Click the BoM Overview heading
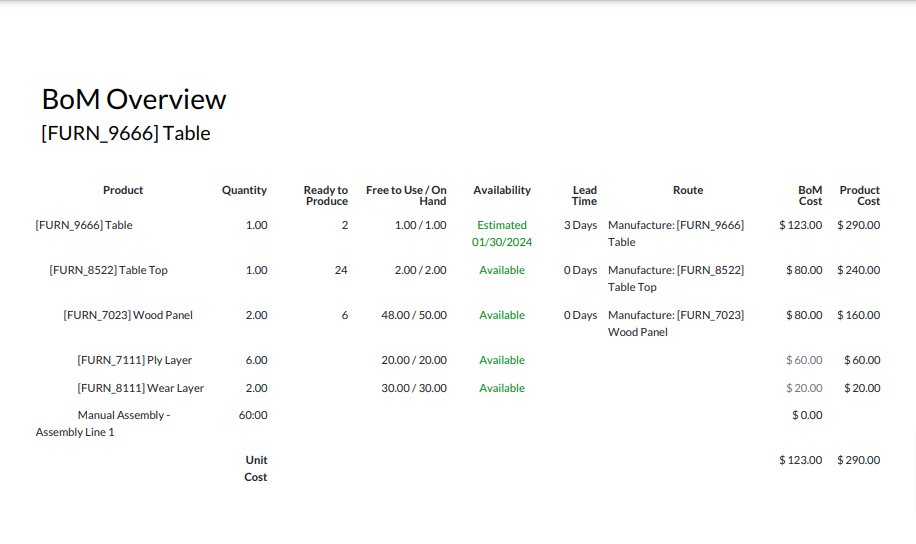 [134, 99]
